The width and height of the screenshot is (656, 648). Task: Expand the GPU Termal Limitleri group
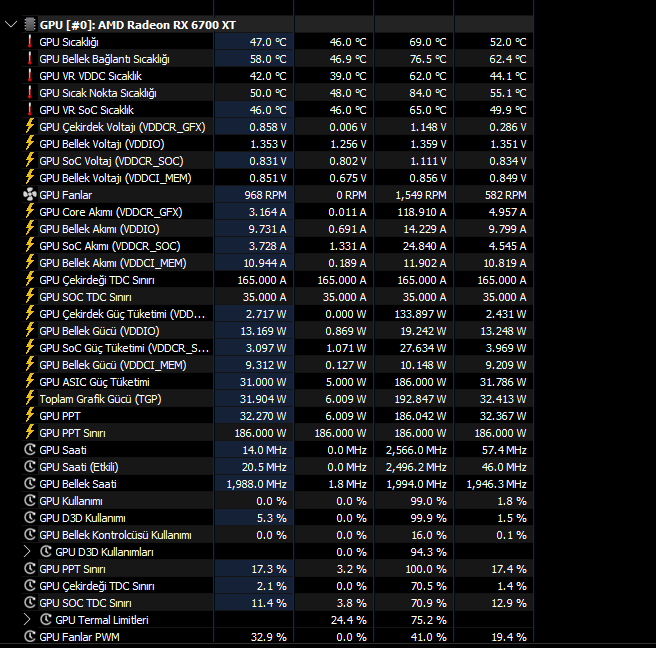tap(27, 620)
